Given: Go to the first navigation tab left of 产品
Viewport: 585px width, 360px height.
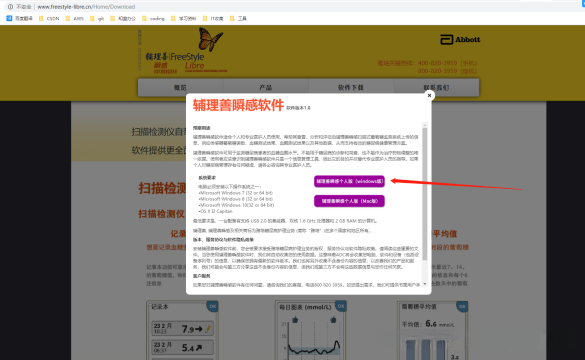Looking at the screenshot, I should [180, 88].
